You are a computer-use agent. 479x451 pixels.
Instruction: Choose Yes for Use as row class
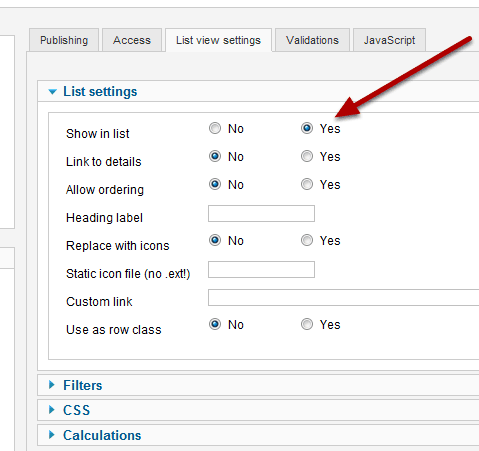coord(307,324)
